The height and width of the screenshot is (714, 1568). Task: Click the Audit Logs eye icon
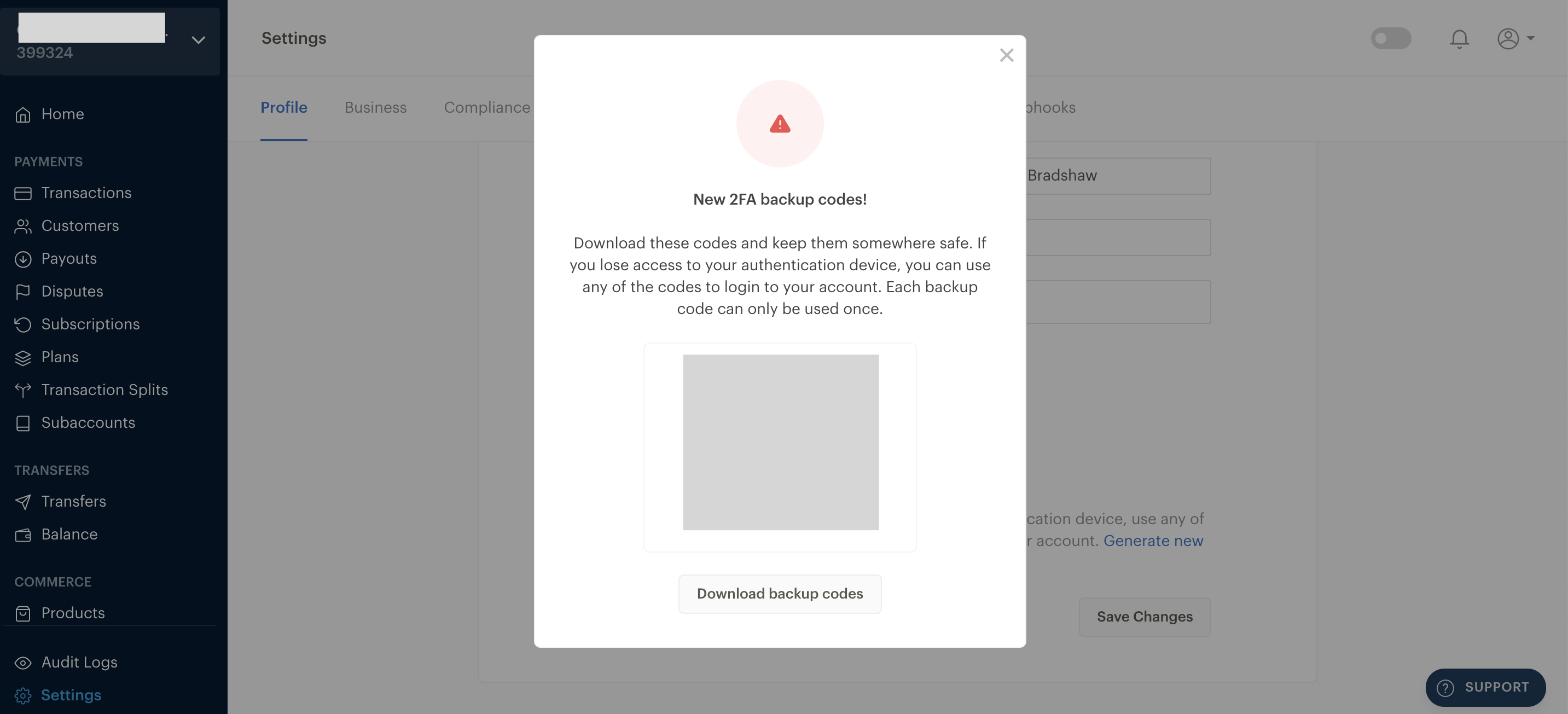pyautogui.click(x=22, y=662)
